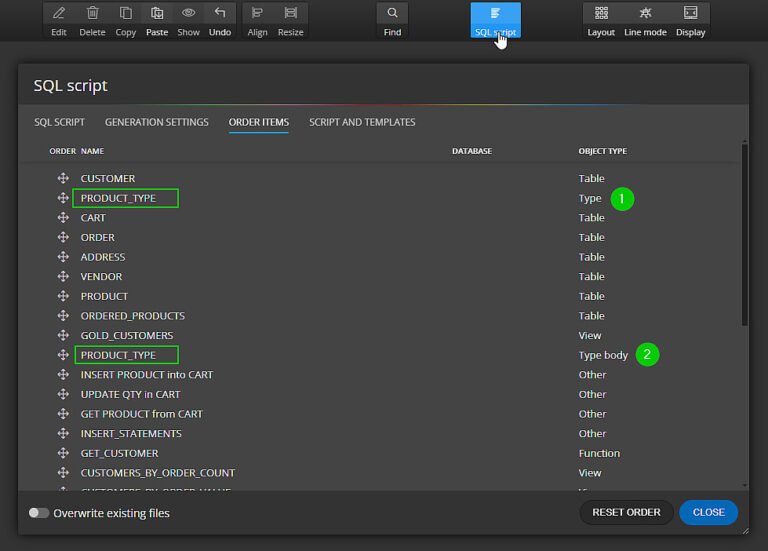Viewport: 768px width, 551px height.
Task: Click the blue Close button
Action: (708, 512)
